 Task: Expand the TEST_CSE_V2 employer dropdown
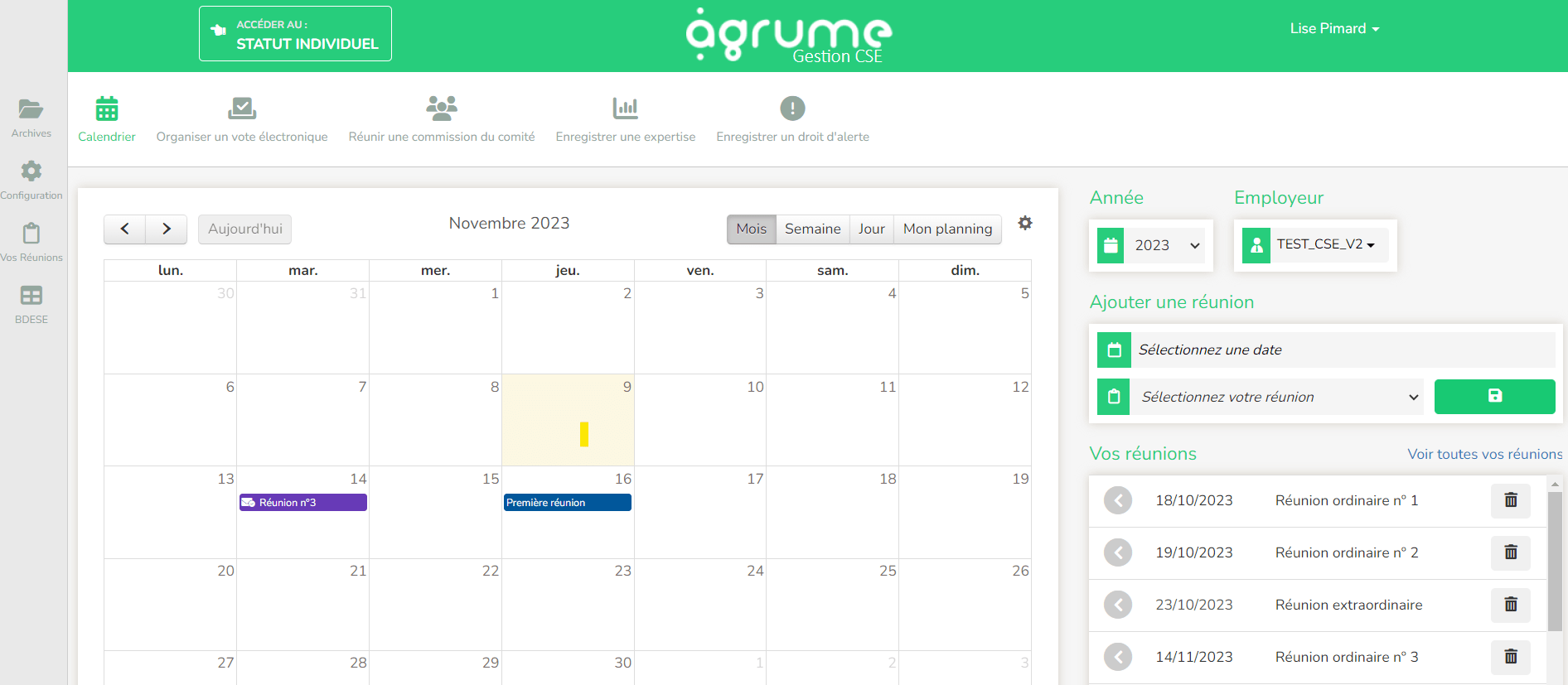(x=1325, y=244)
